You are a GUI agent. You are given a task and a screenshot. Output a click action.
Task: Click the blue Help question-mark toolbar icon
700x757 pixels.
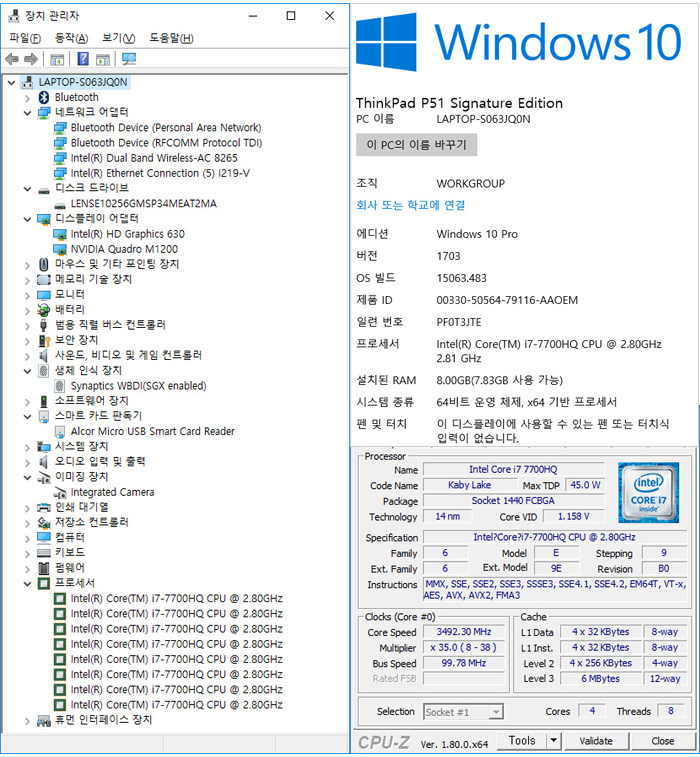(83, 59)
